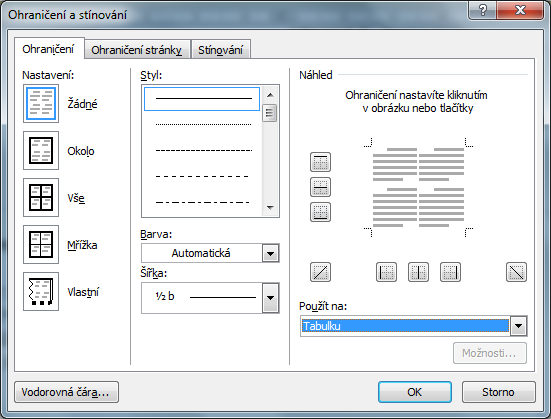Cancel with the Storno button
The height and width of the screenshot is (419, 551).
coord(498,392)
